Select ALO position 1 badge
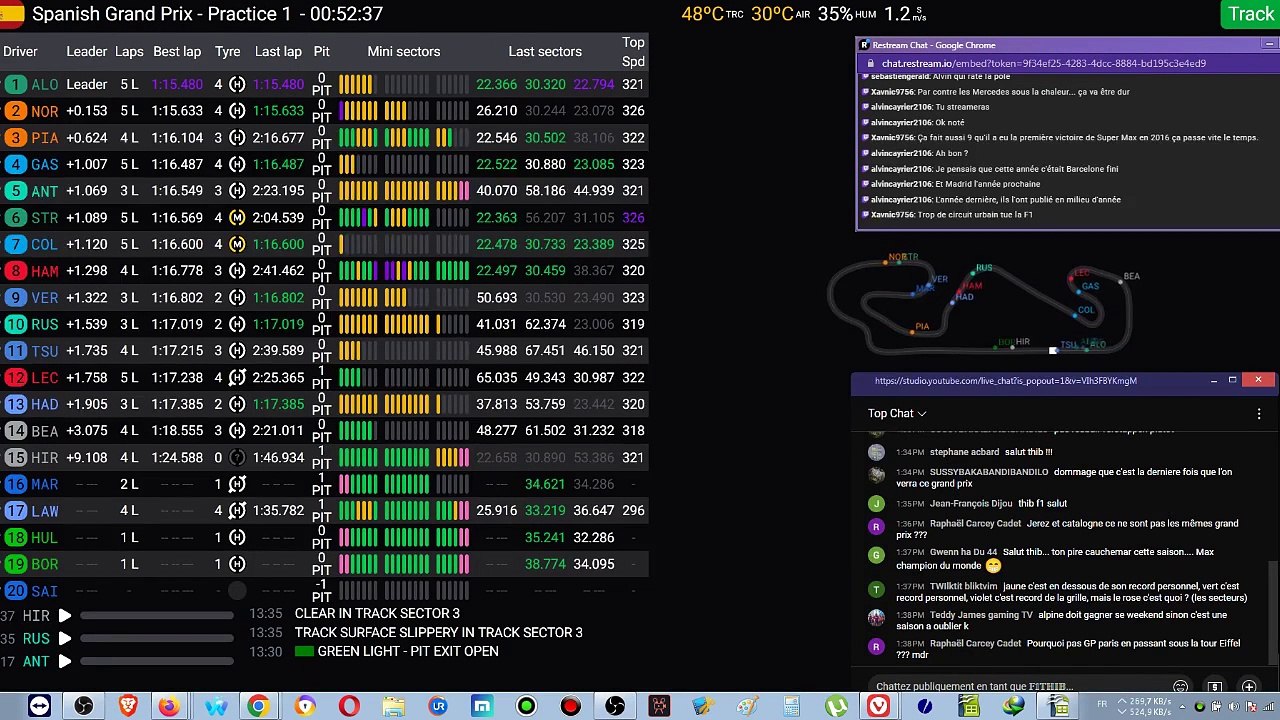The image size is (1280, 720). [x=15, y=84]
